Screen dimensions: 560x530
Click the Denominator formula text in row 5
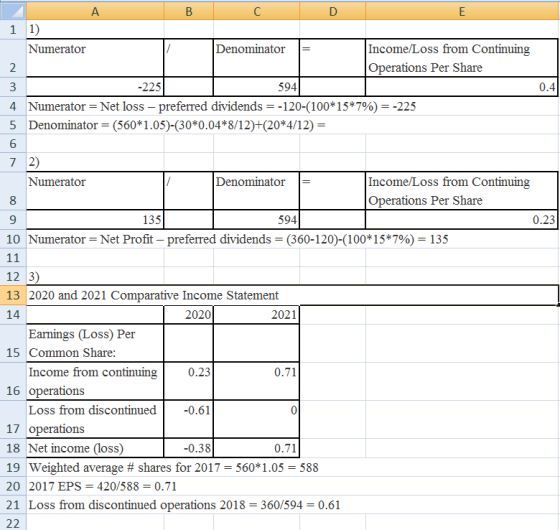(x=177, y=125)
